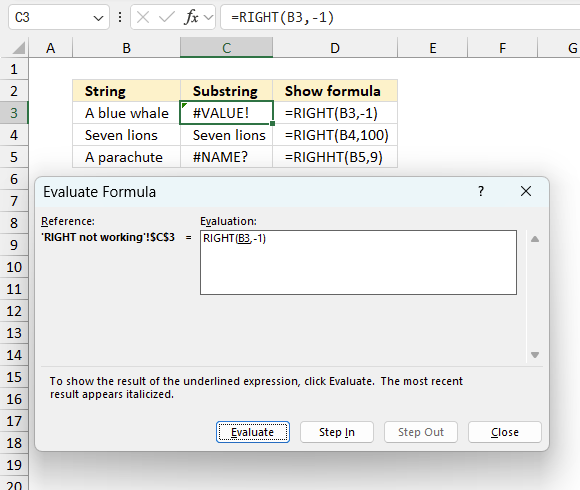Select column A header

(51, 48)
